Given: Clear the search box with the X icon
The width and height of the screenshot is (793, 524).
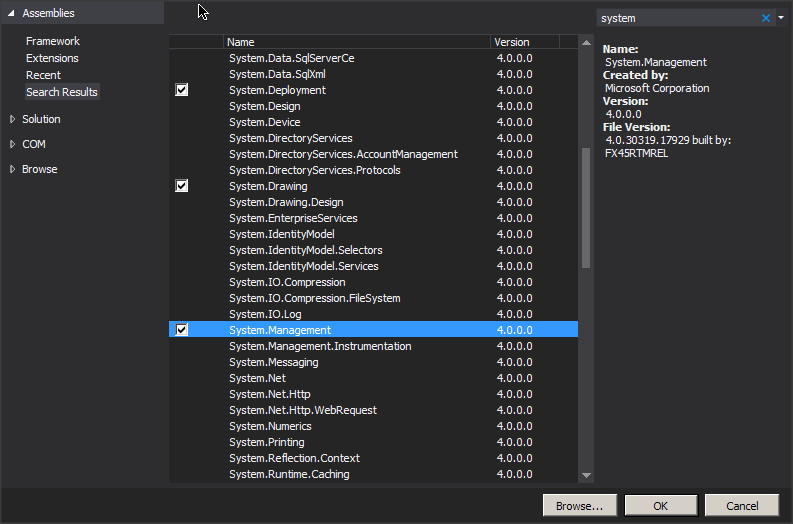Looking at the screenshot, I should coord(766,18).
